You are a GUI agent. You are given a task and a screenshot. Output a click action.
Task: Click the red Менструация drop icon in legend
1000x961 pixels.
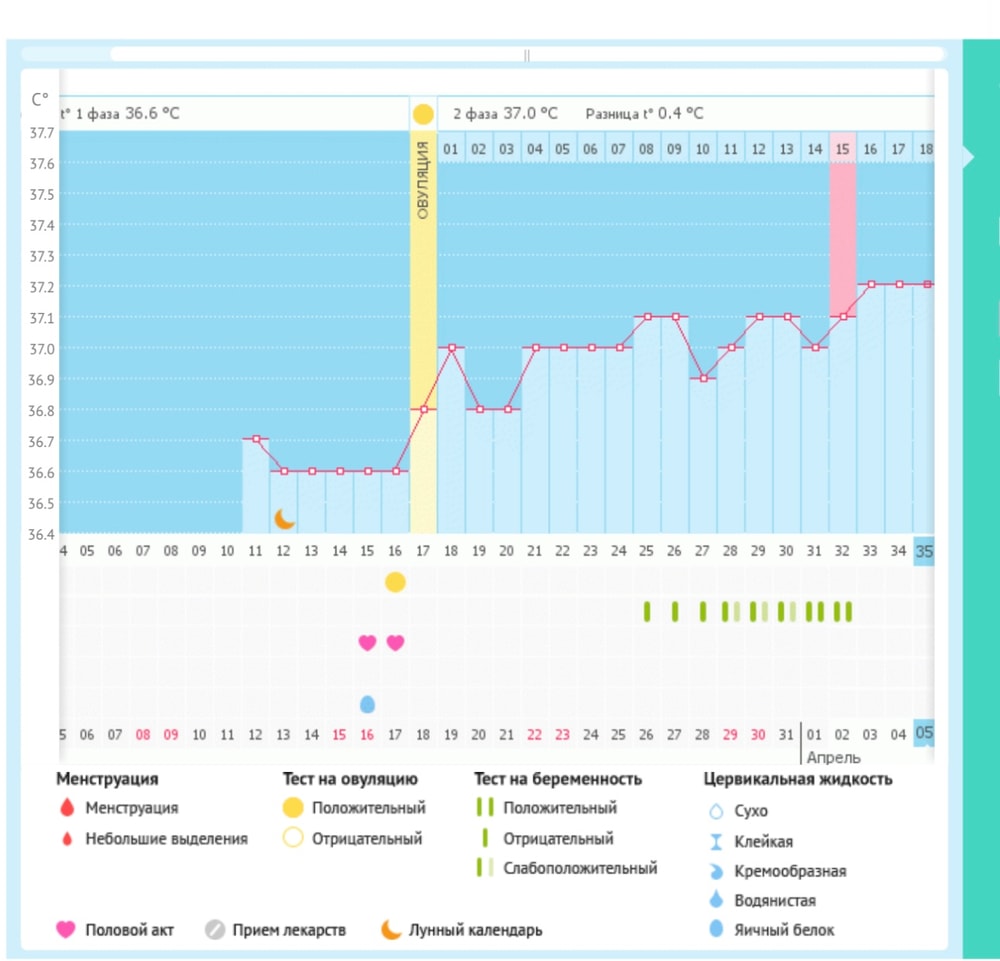(x=68, y=808)
